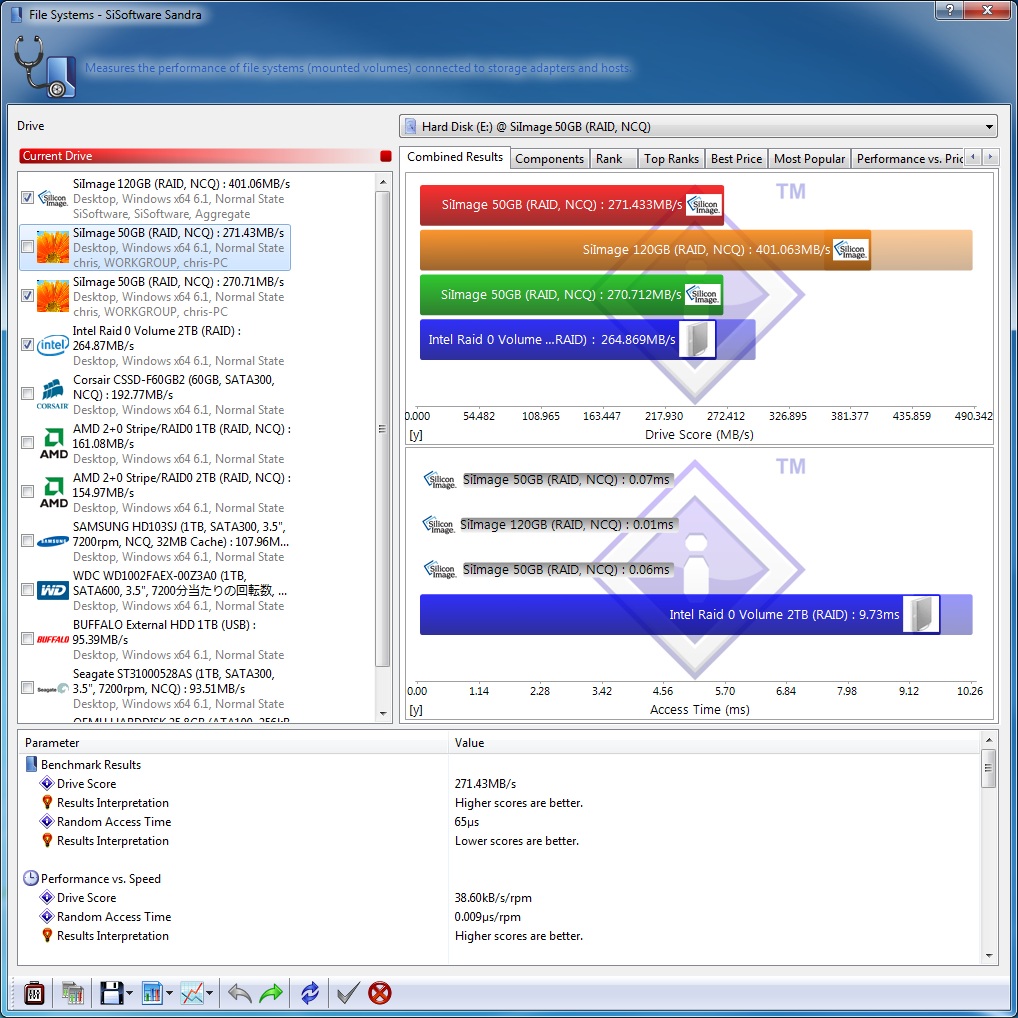Screen dimensions: 1018x1018
Task: Click the Corsair logo in drive list
Action: [53, 394]
